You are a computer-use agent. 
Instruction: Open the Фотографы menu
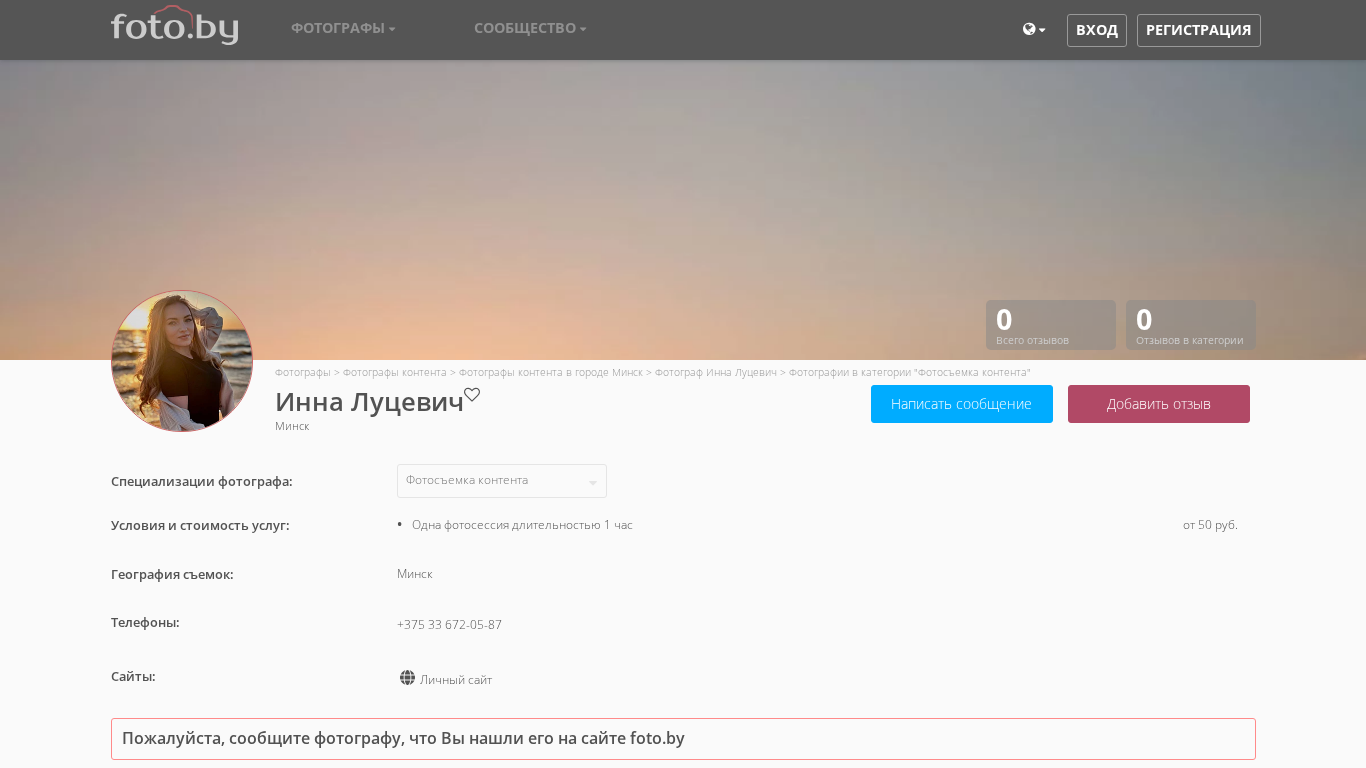pos(343,28)
